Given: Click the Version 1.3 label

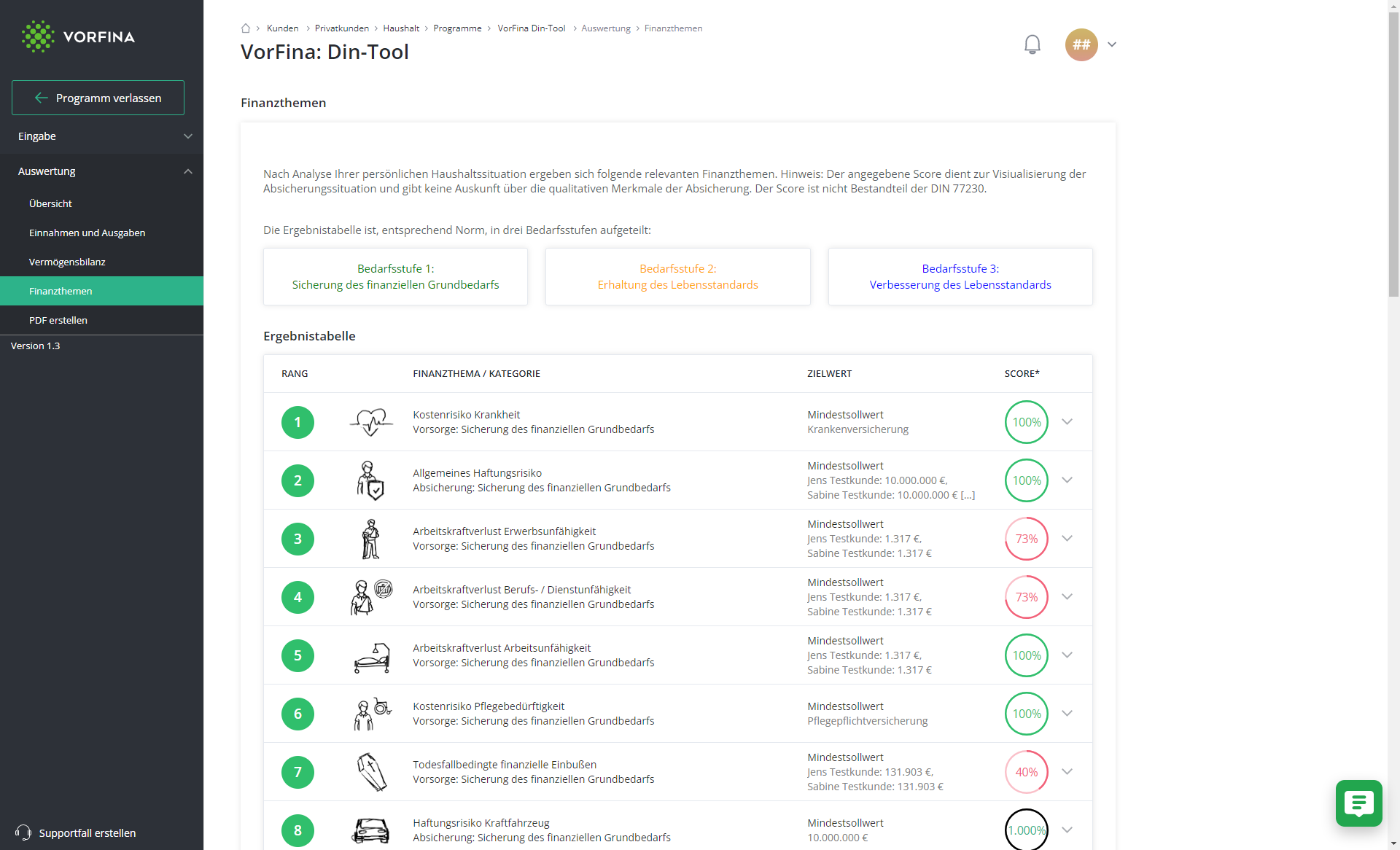Looking at the screenshot, I should 35,346.
